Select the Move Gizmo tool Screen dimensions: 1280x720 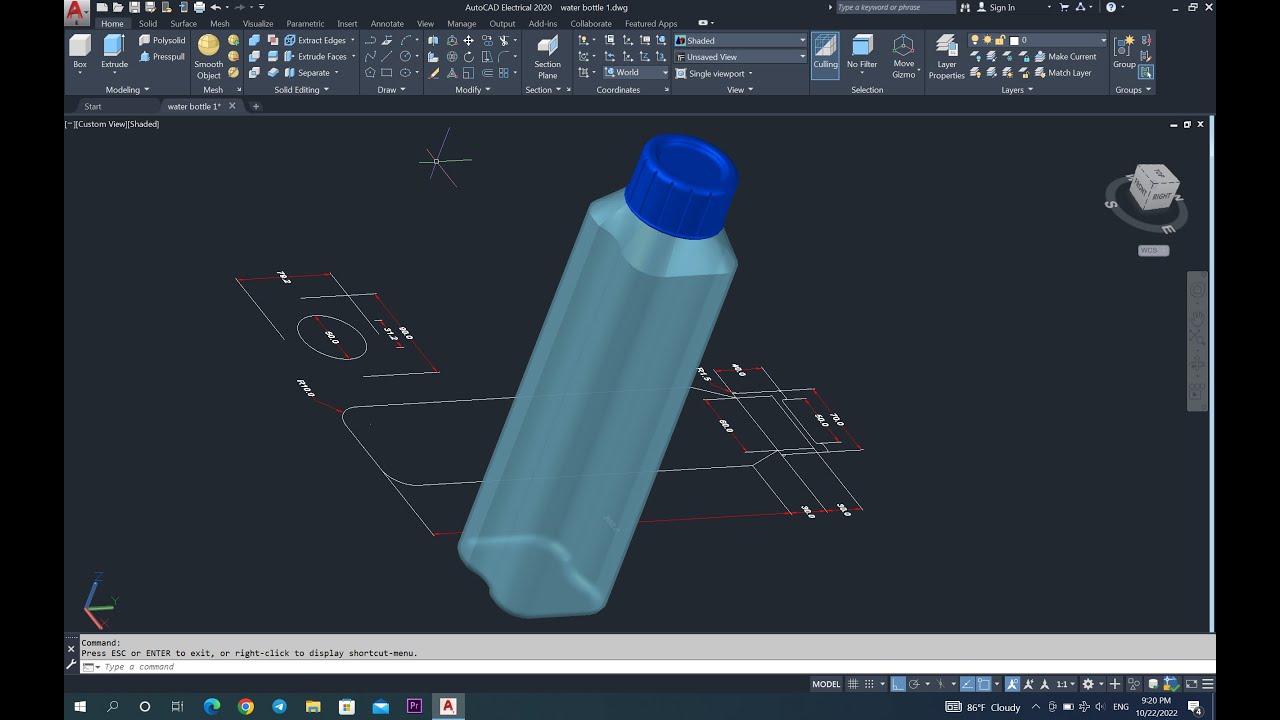tap(903, 57)
